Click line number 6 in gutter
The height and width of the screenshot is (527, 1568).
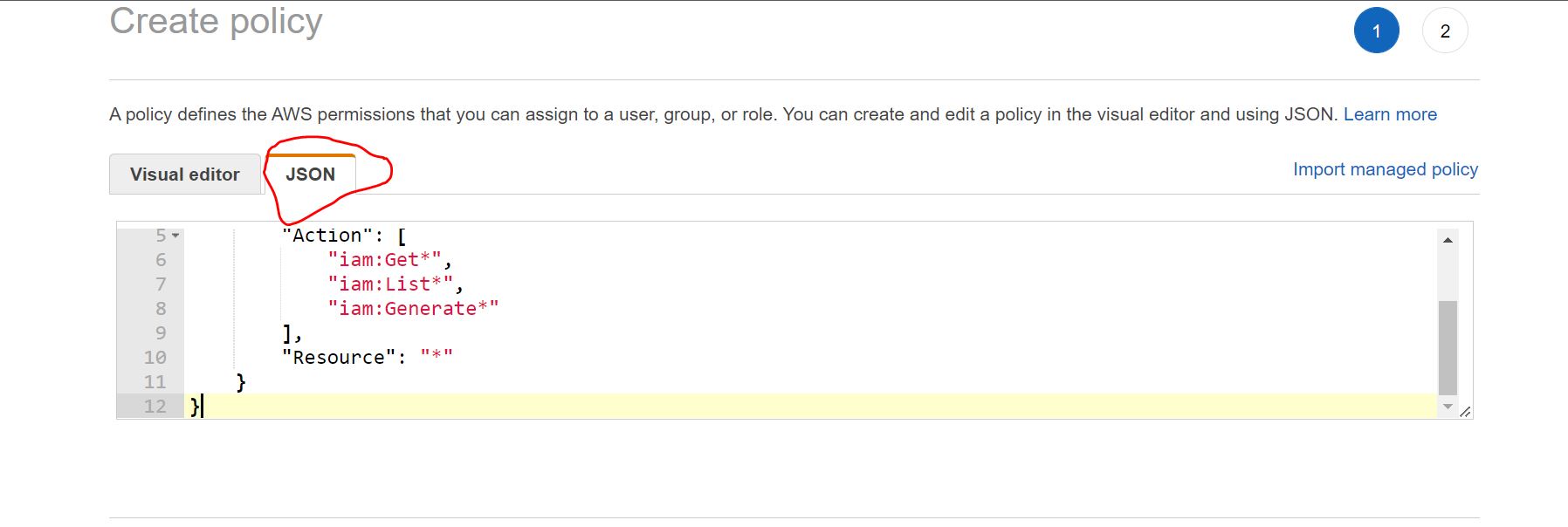[x=161, y=260]
